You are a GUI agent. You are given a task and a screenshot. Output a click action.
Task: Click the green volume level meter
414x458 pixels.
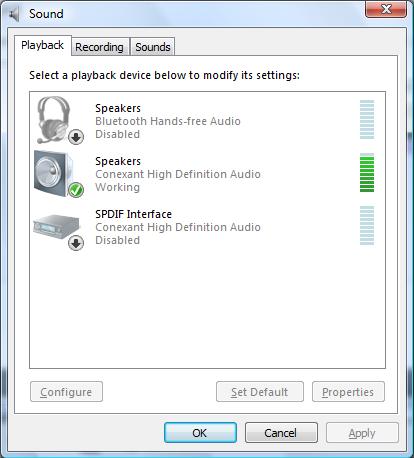[x=367, y=173]
